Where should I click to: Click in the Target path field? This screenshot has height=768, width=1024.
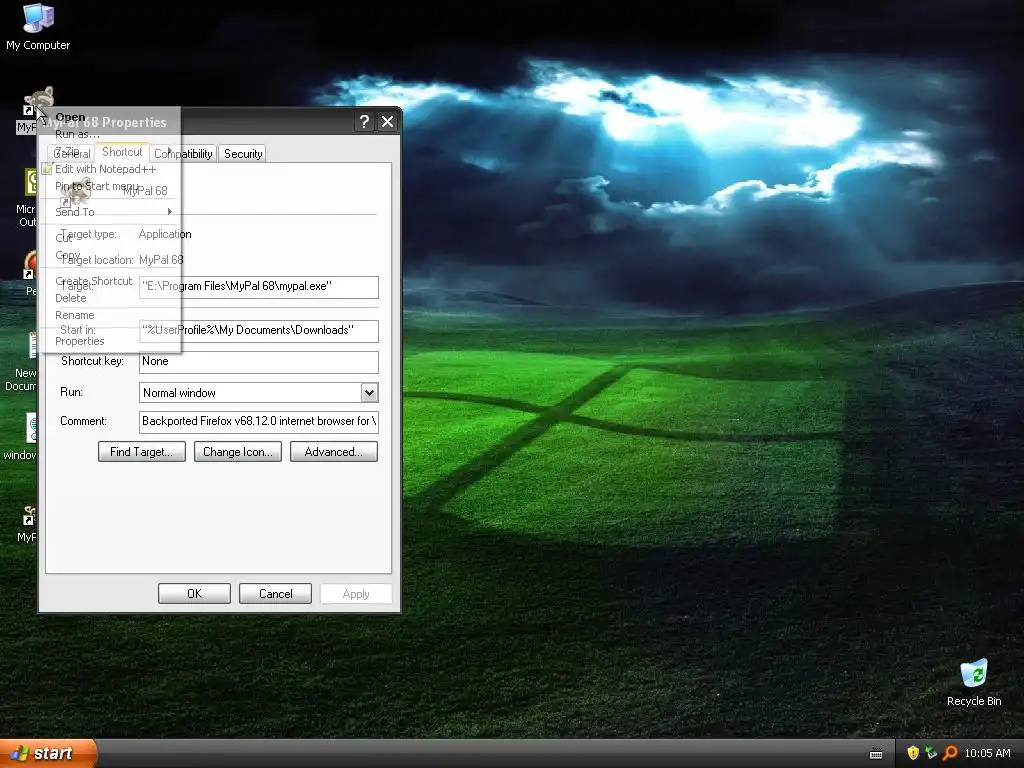coord(259,287)
